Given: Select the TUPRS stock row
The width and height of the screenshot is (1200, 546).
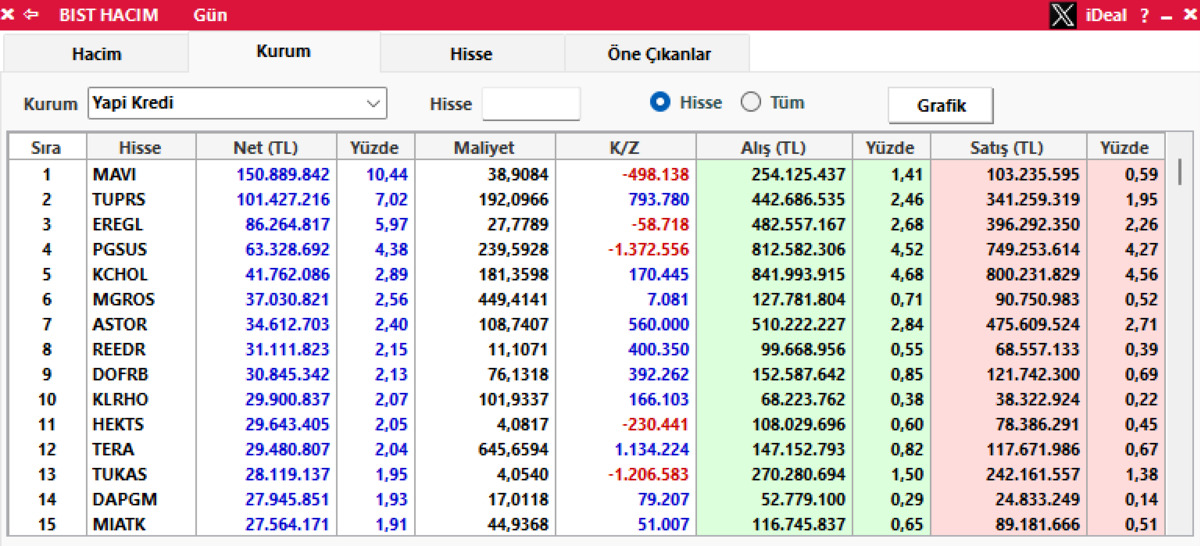Looking at the screenshot, I should 587,199.
